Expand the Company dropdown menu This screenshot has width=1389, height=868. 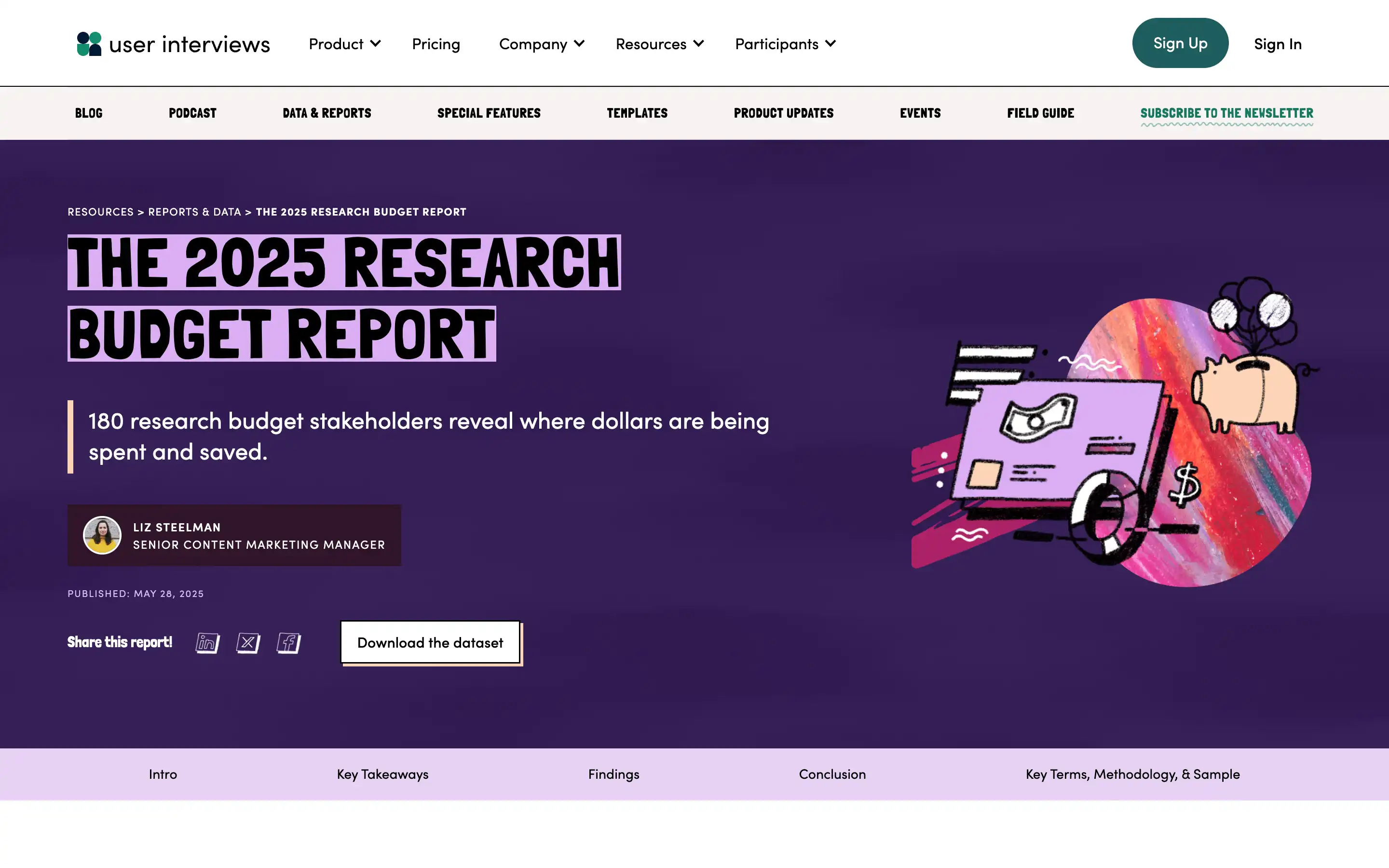(x=541, y=43)
